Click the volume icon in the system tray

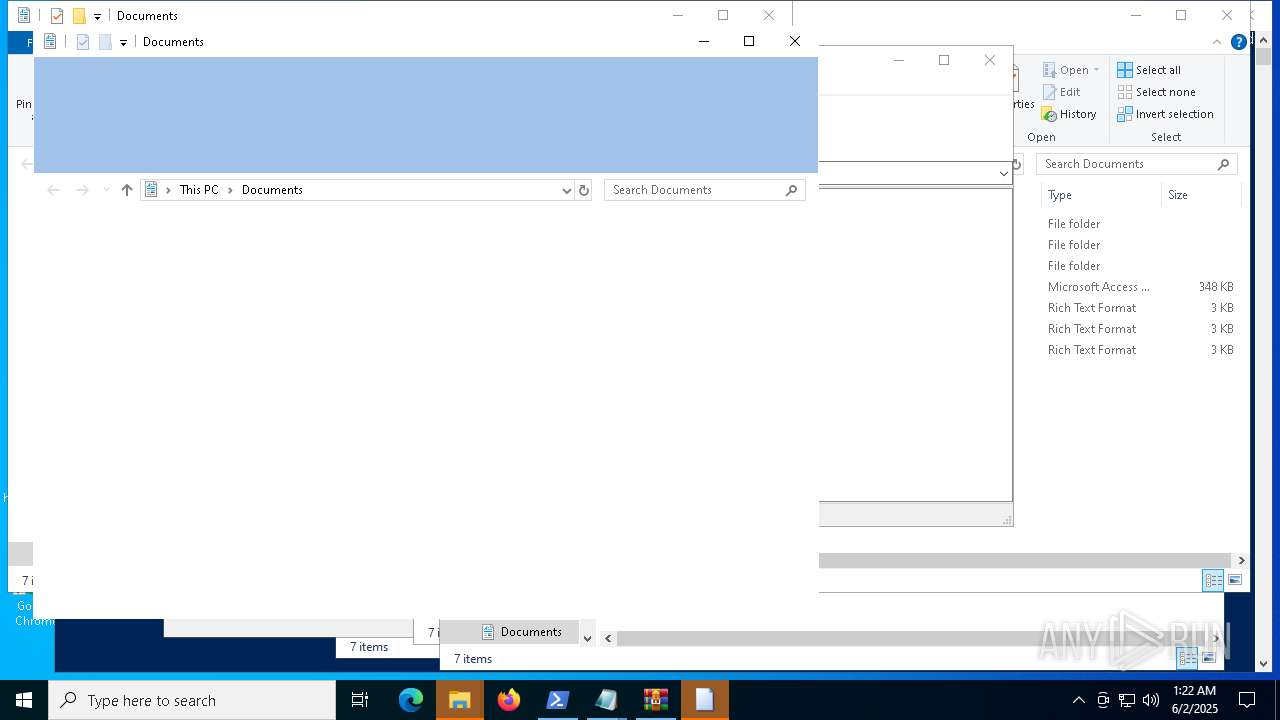(1151, 700)
